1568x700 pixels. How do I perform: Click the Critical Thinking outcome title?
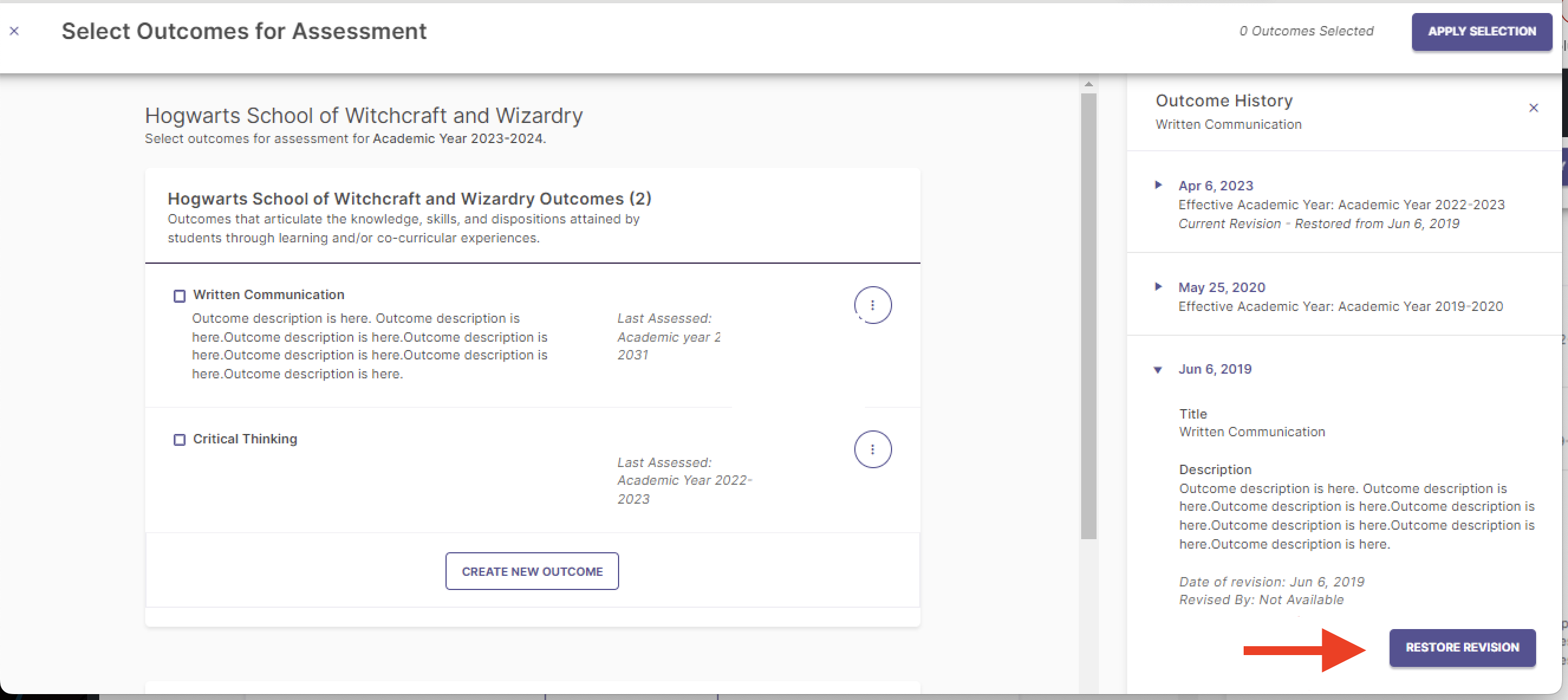pyautogui.click(x=245, y=439)
